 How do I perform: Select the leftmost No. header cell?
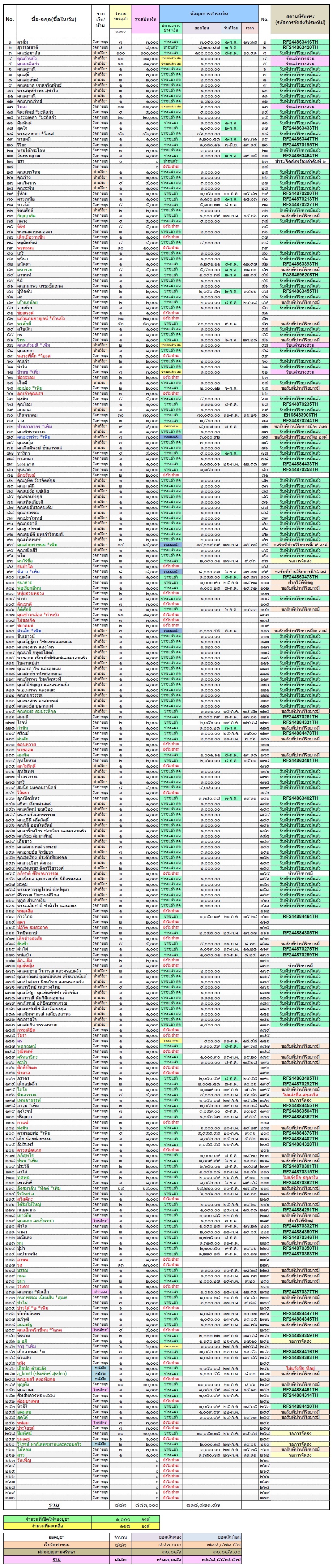9,19
